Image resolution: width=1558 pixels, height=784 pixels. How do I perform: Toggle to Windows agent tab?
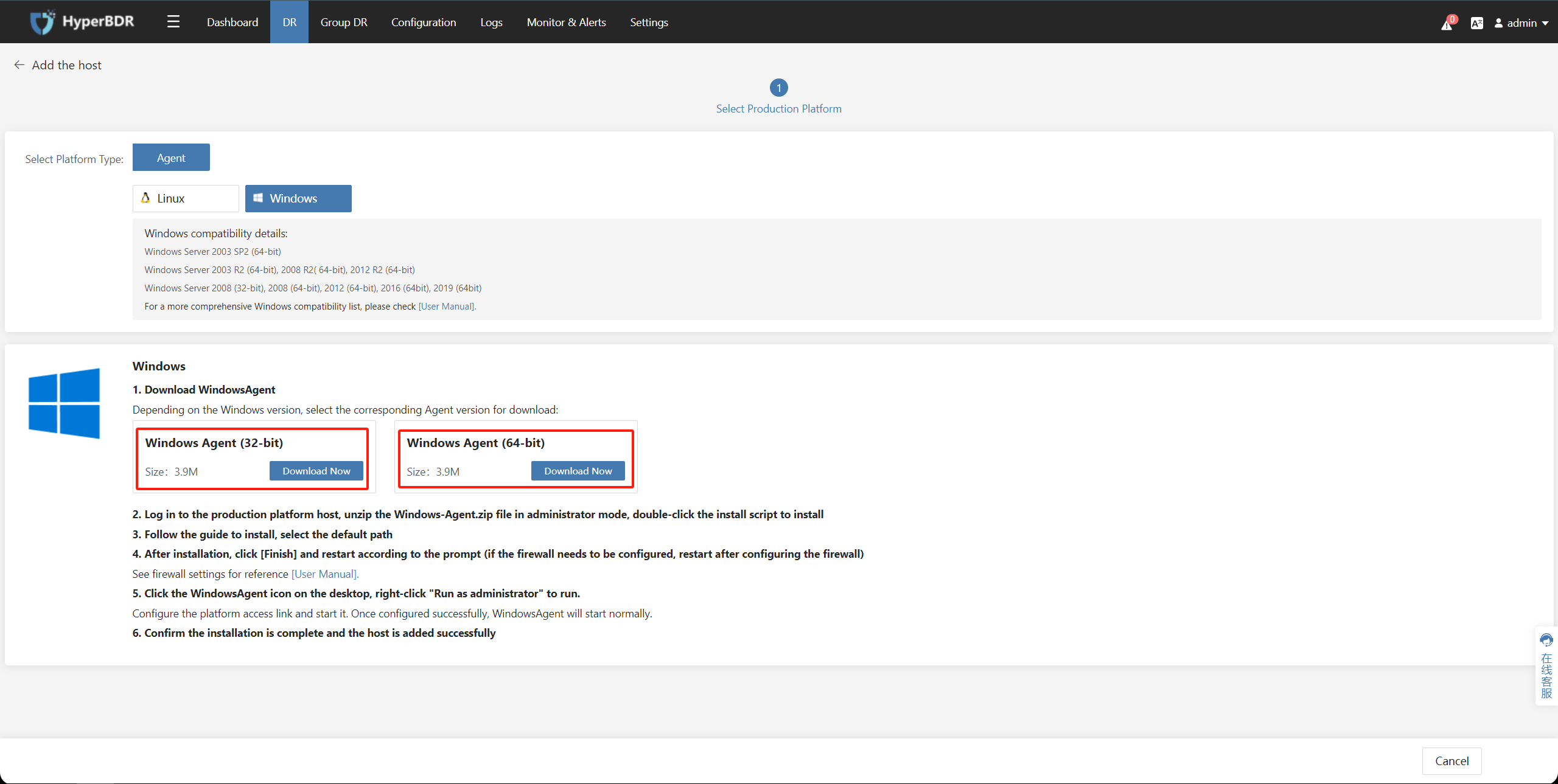coord(298,198)
